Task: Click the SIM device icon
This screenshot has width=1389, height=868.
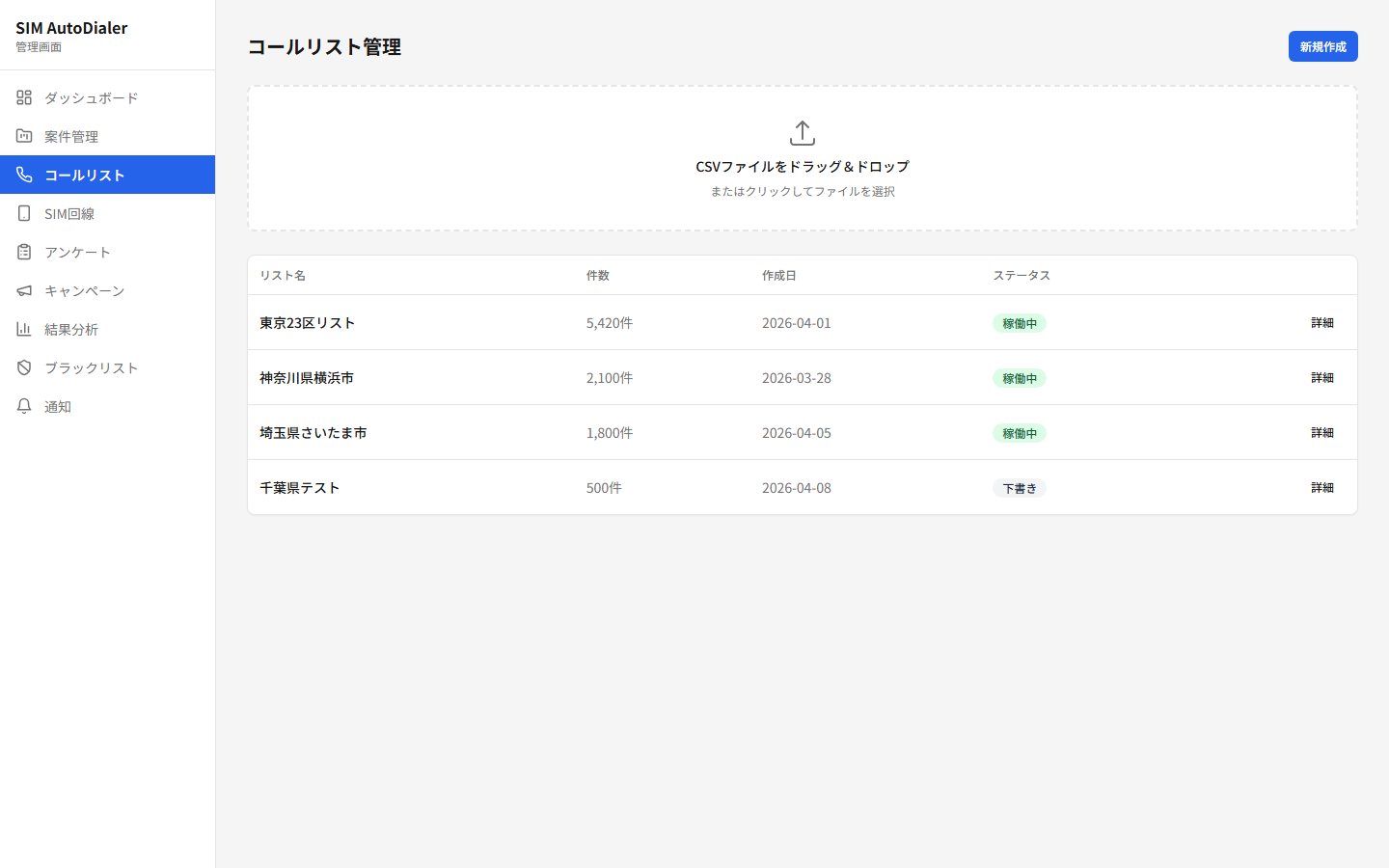Action: 24,213
